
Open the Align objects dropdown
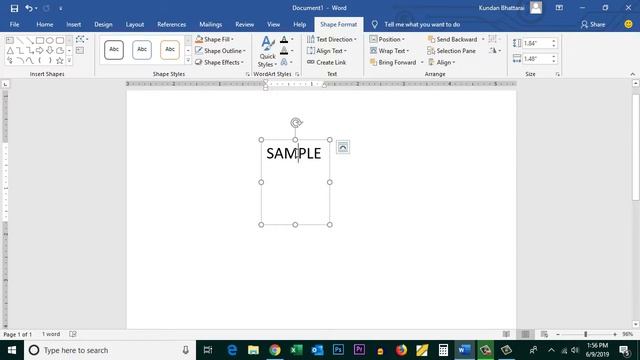coord(442,62)
